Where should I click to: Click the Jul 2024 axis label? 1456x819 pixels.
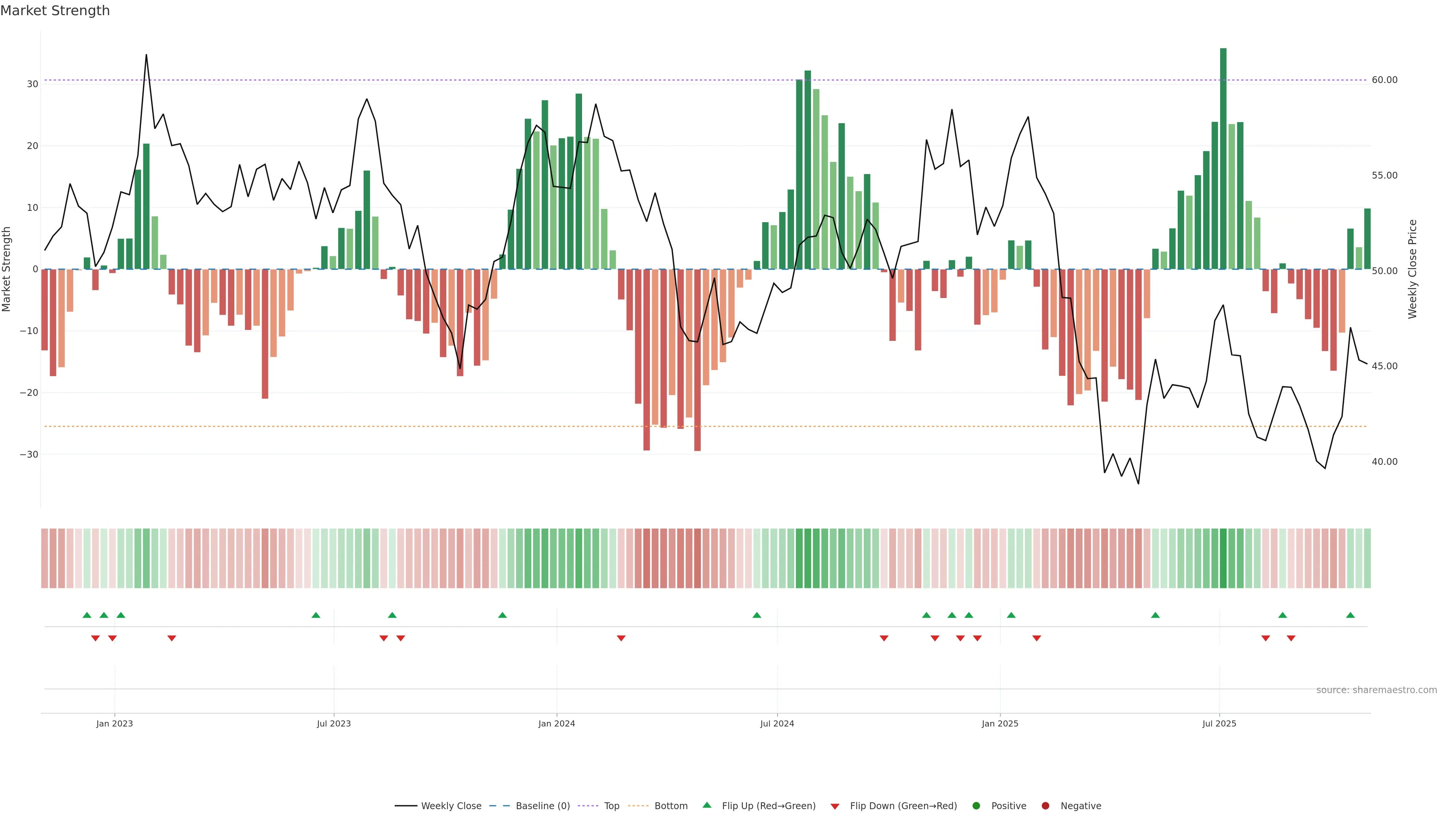tap(777, 723)
